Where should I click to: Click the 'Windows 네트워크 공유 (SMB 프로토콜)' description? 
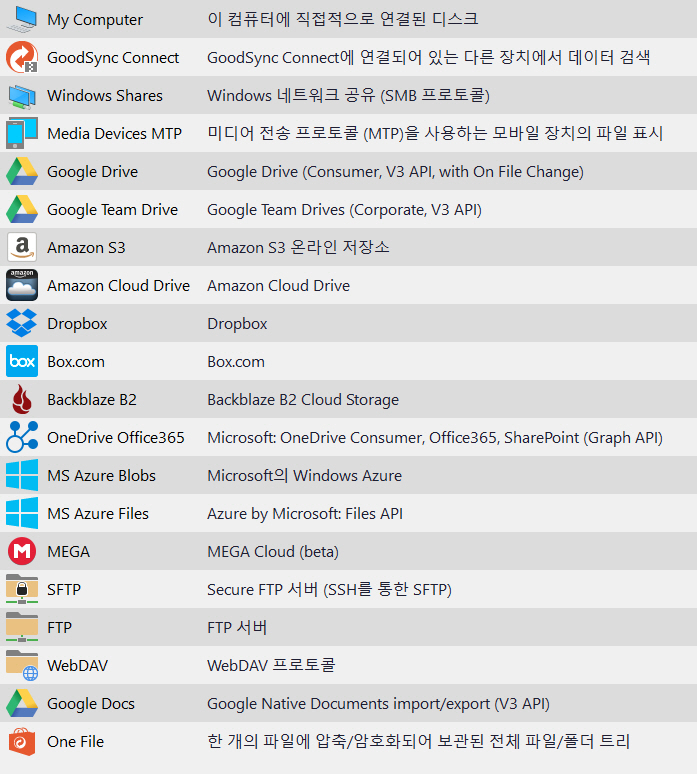pyautogui.click(x=348, y=95)
